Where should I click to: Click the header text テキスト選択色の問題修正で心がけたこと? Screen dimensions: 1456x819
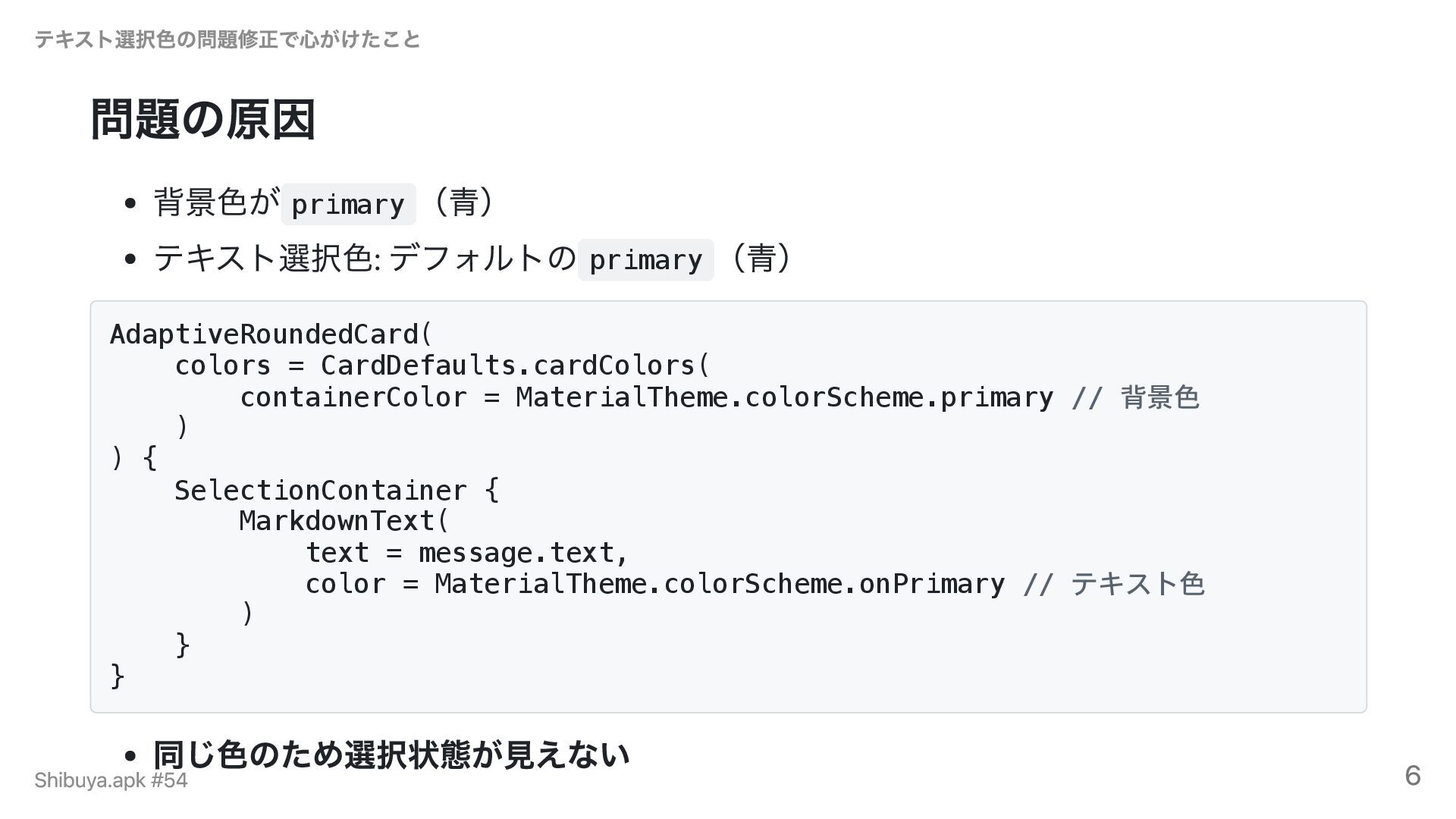pyautogui.click(x=227, y=39)
